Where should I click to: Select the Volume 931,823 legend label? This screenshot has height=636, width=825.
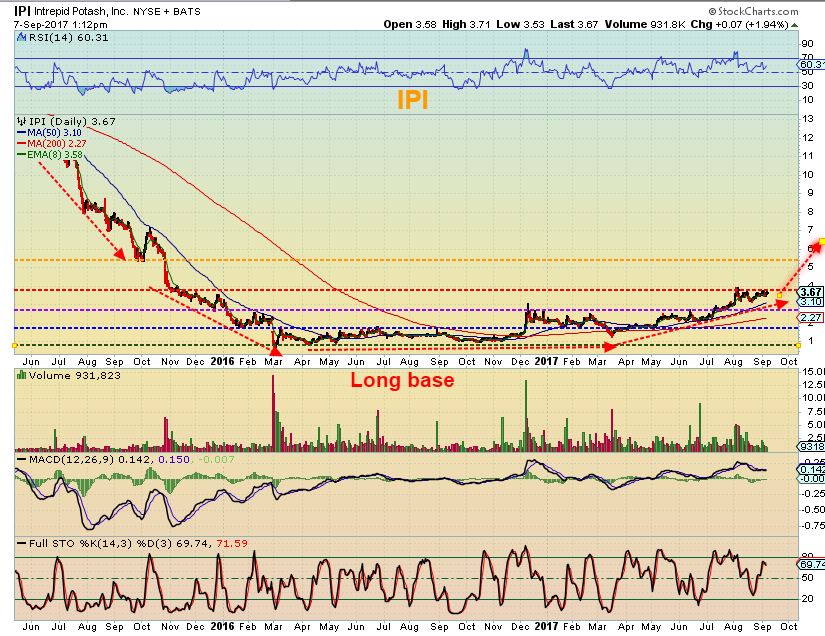(75, 375)
